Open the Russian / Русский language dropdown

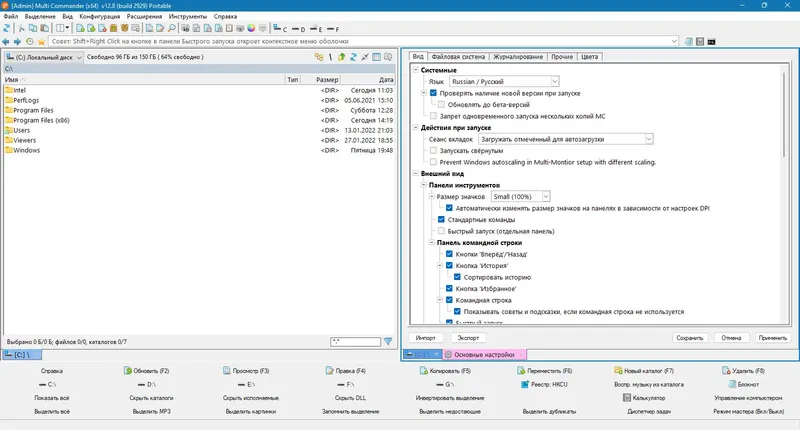(x=504, y=81)
